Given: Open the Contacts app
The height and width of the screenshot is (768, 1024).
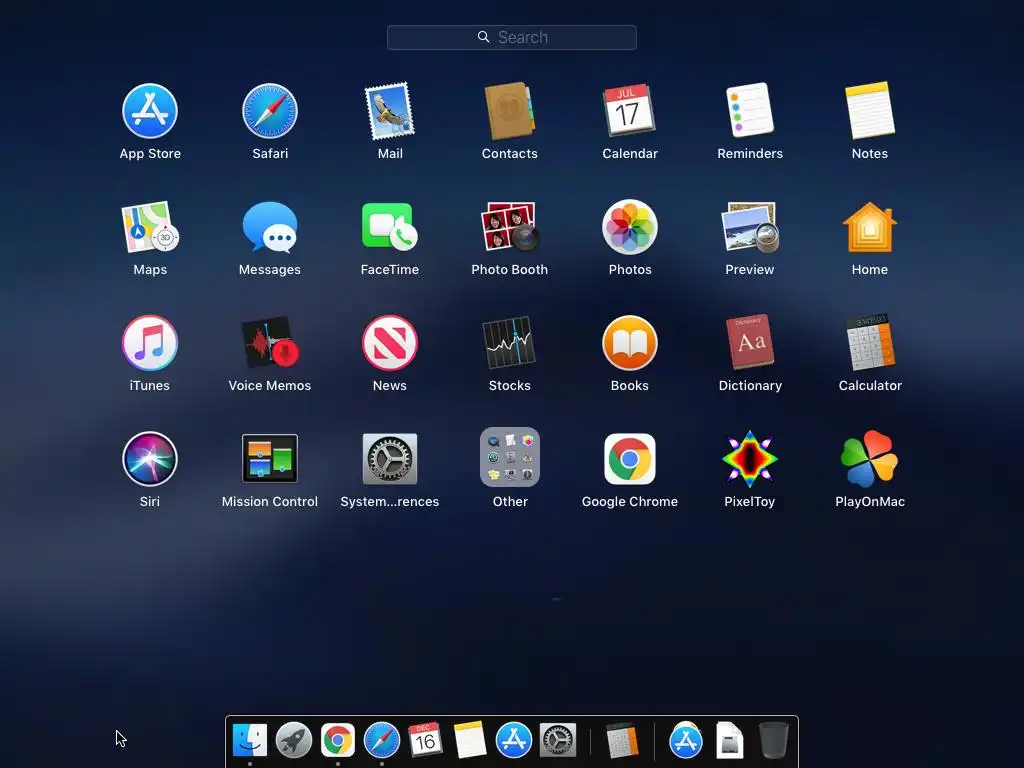Looking at the screenshot, I should coord(509,111).
